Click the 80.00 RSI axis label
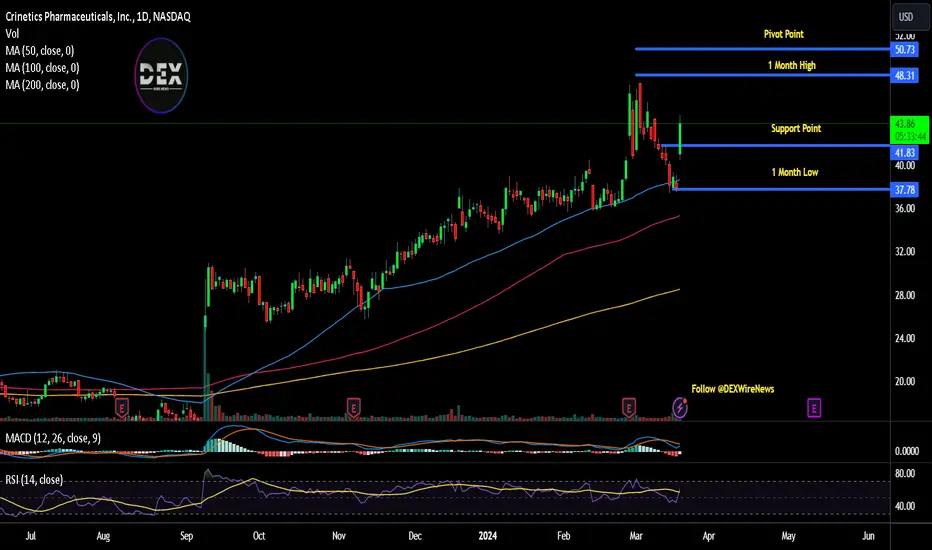932x550 pixels. pyautogui.click(x=905, y=474)
